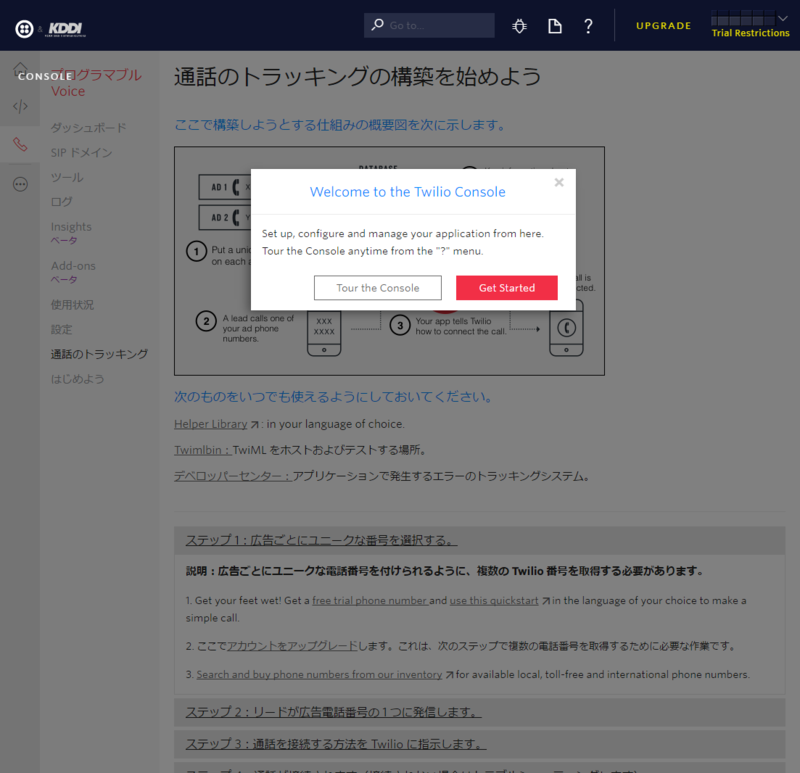The height and width of the screenshot is (773, 800).
Task: Open free trial phone number link
Action: [x=369, y=601]
